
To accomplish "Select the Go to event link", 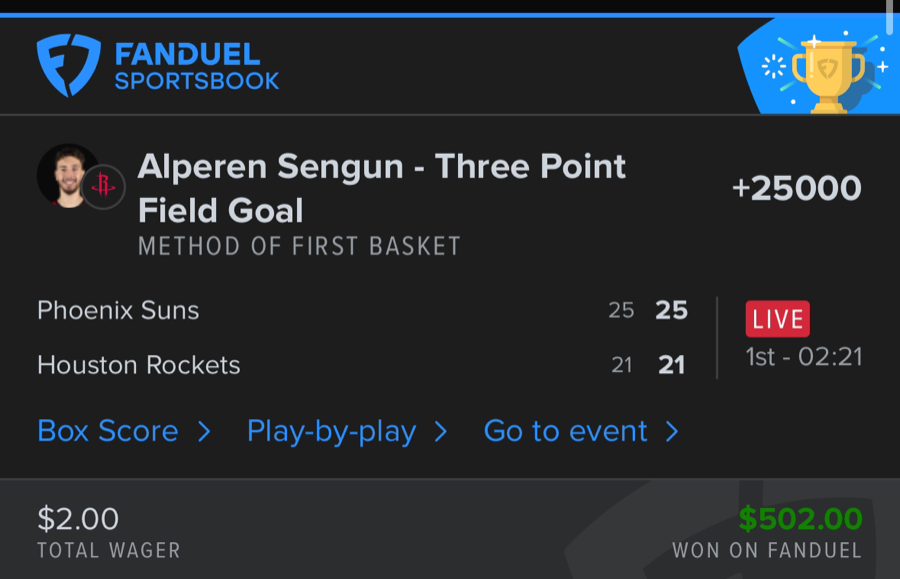I will coord(566,431).
